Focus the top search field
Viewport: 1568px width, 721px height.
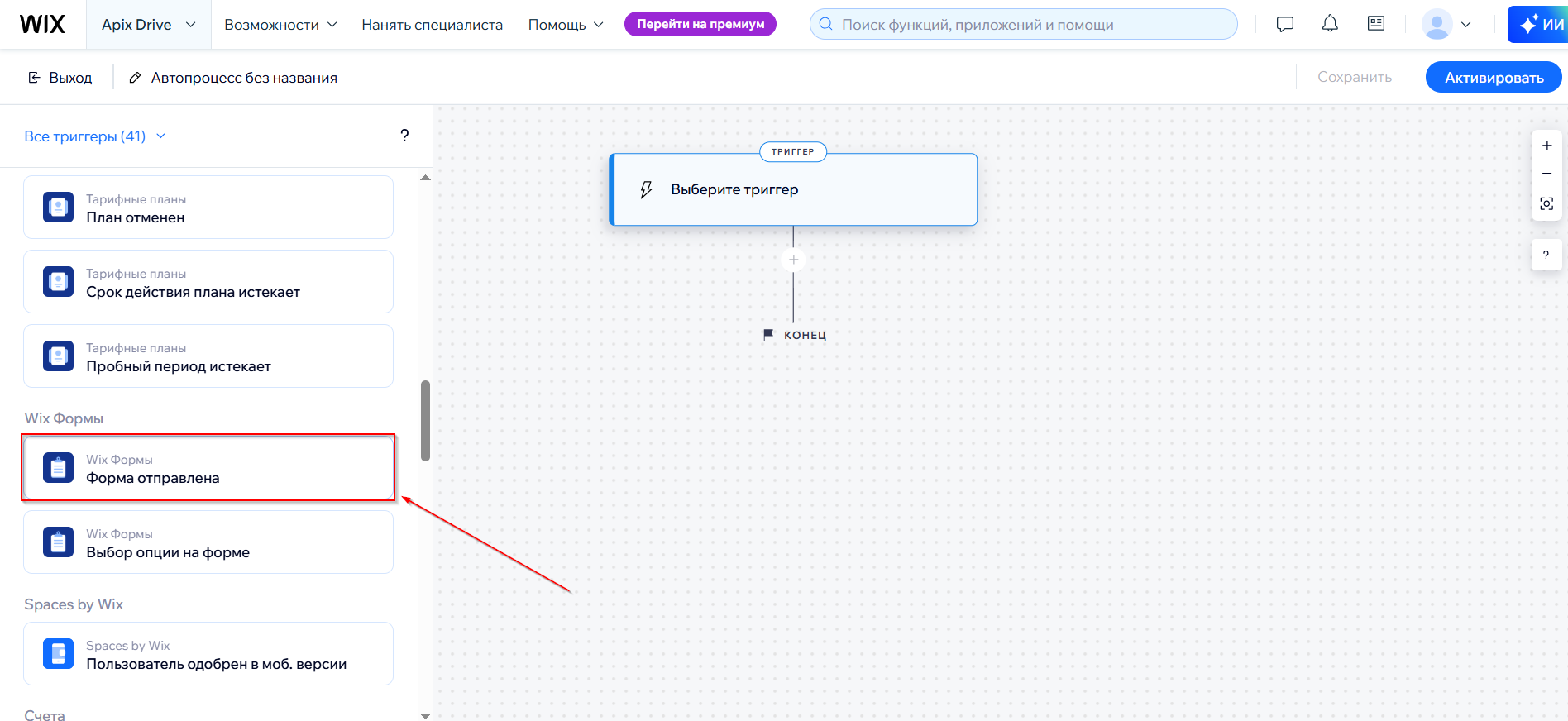1023,24
